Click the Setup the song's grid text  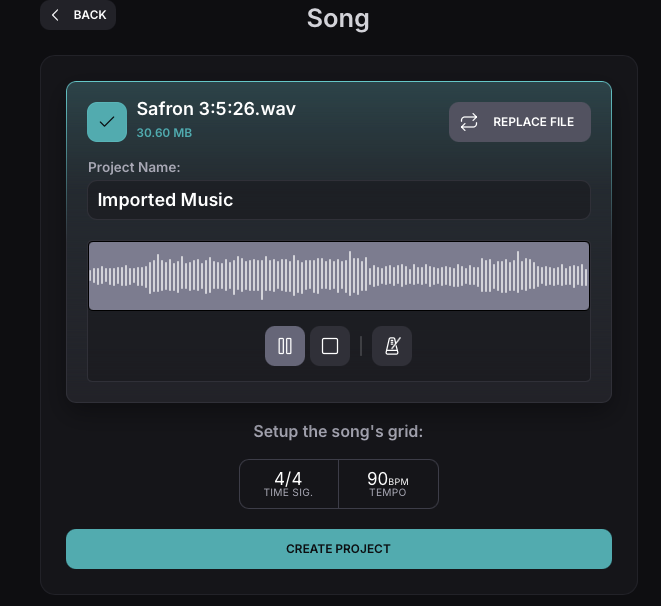tap(338, 432)
